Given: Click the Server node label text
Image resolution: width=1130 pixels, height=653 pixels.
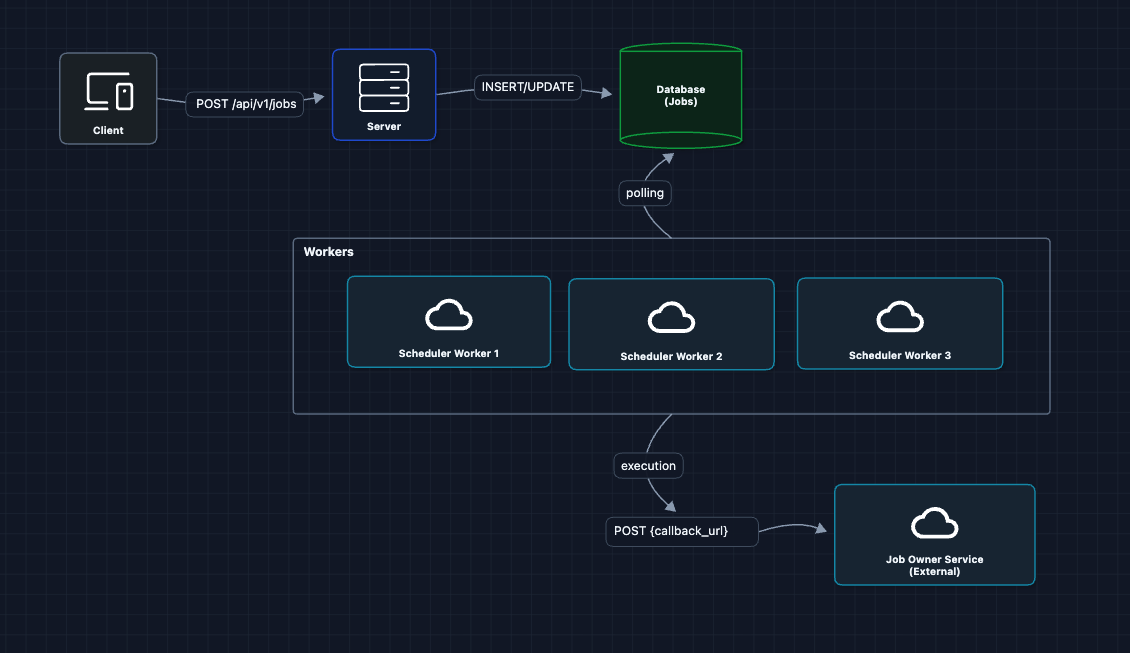Looking at the screenshot, I should 384,127.
